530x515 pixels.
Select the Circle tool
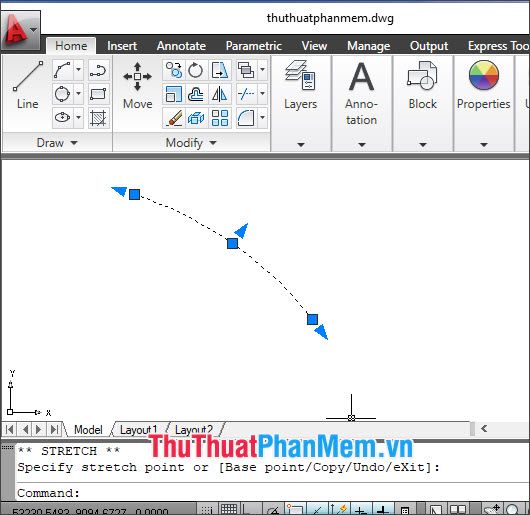pyautogui.click(x=63, y=94)
